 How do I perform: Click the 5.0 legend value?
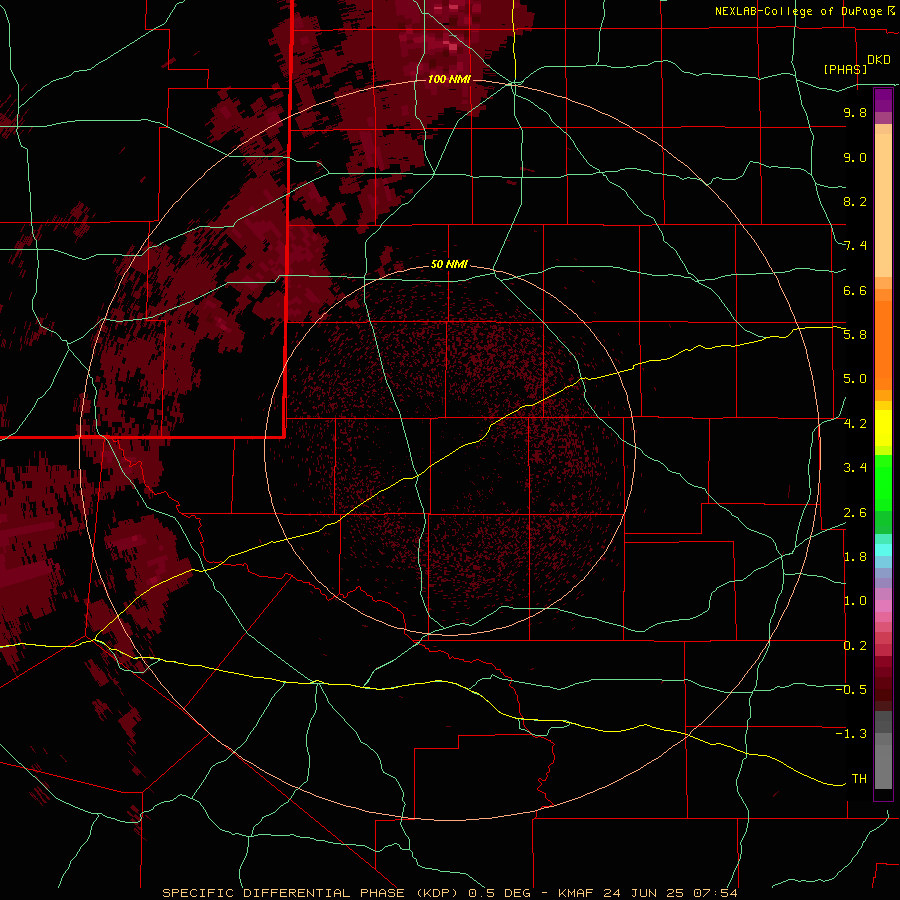(x=855, y=379)
